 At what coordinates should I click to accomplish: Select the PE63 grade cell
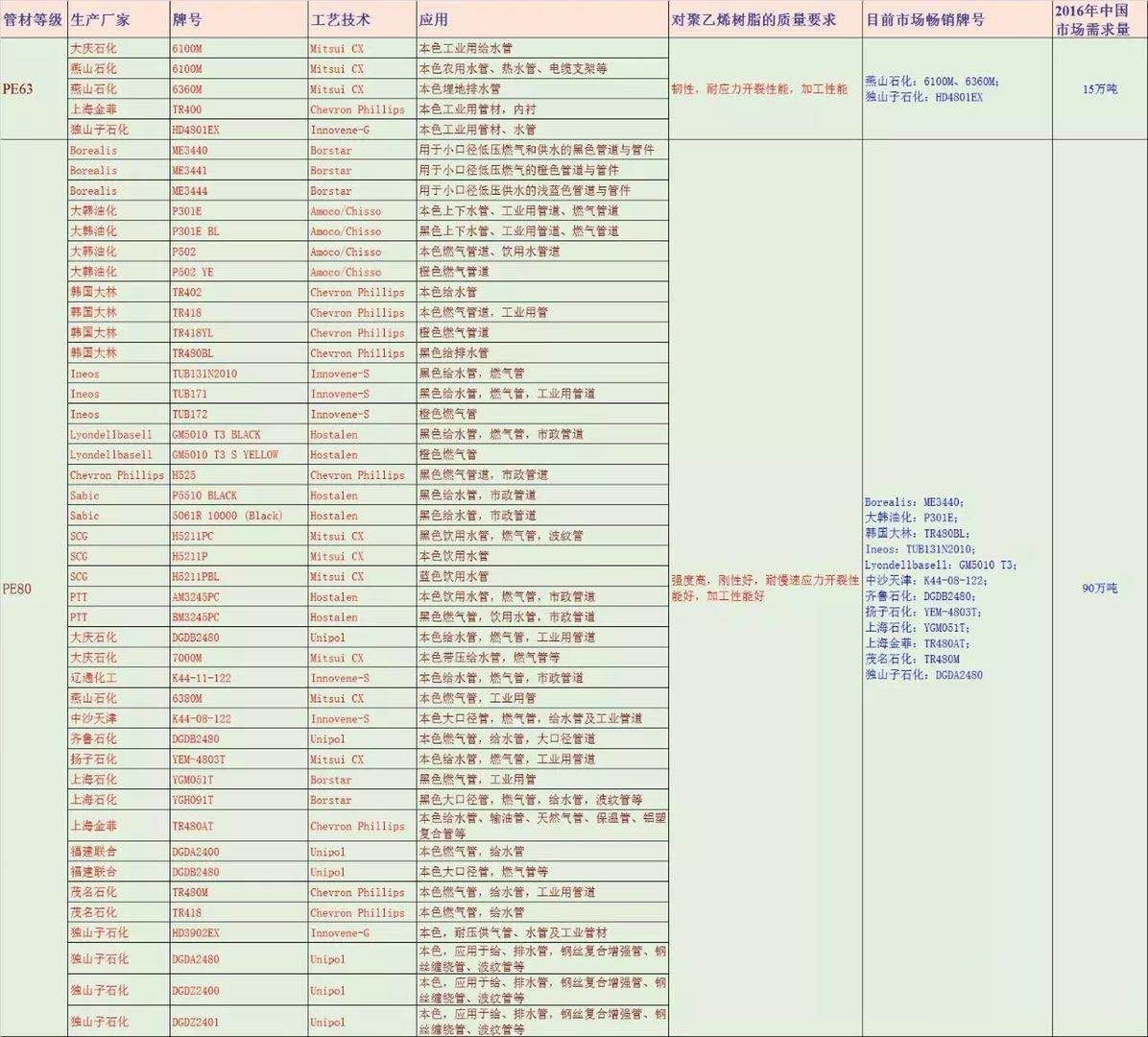(33, 88)
